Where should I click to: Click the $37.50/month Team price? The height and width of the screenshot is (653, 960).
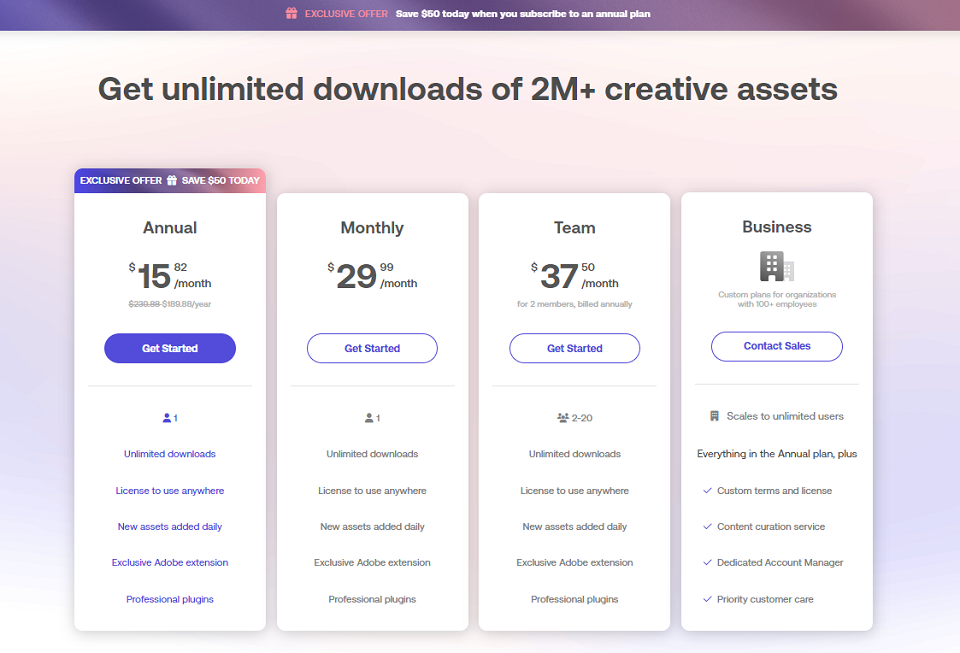tap(575, 276)
